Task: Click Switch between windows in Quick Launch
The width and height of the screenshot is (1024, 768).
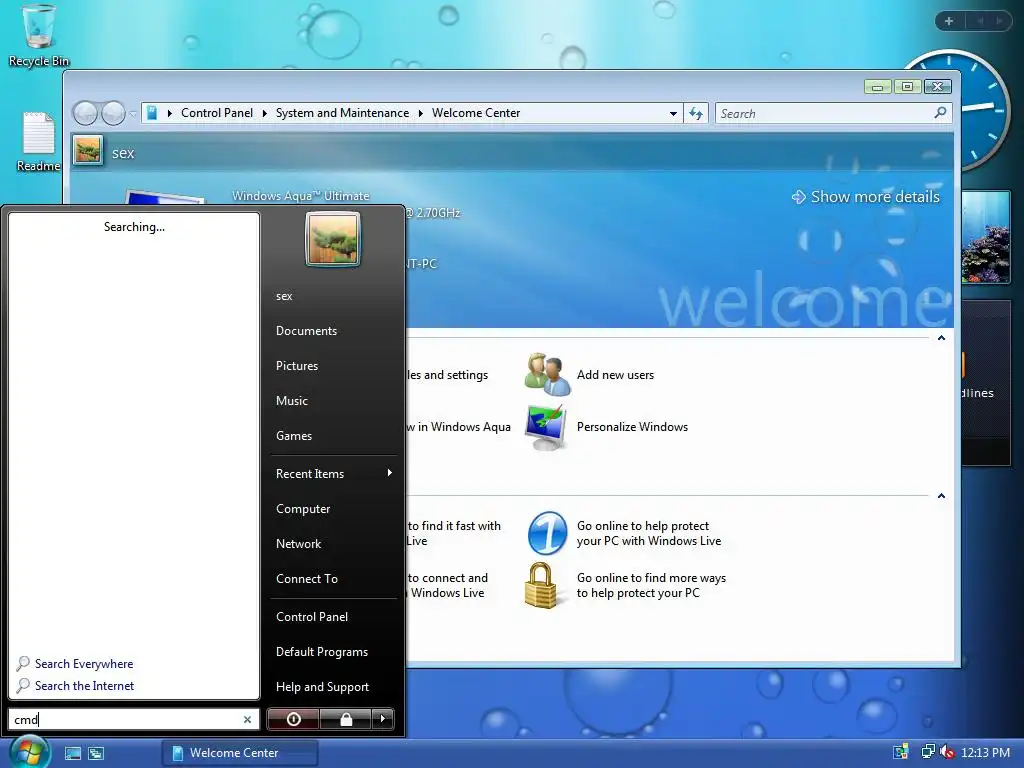Action: click(x=96, y=753)
